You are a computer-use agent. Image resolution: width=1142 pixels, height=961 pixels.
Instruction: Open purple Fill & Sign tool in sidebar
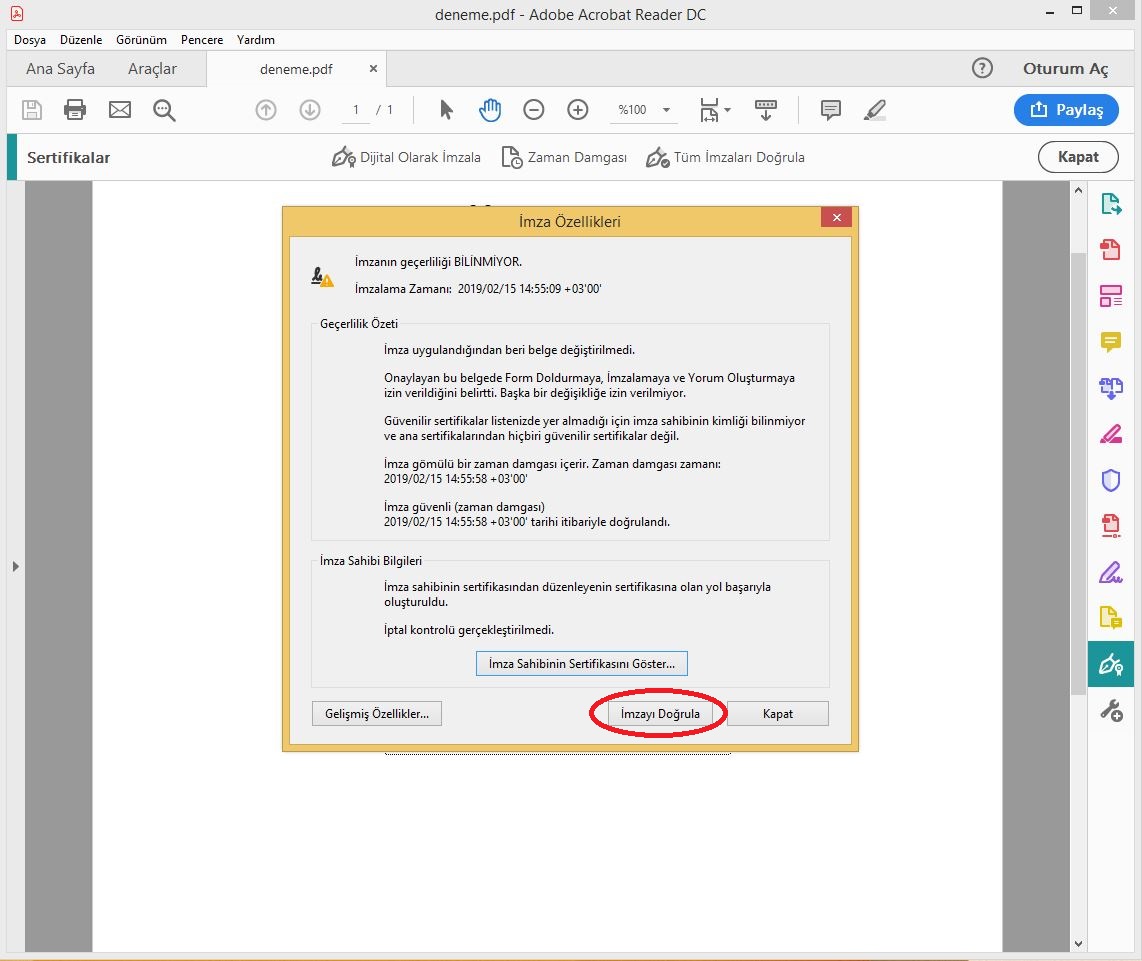1111,572
